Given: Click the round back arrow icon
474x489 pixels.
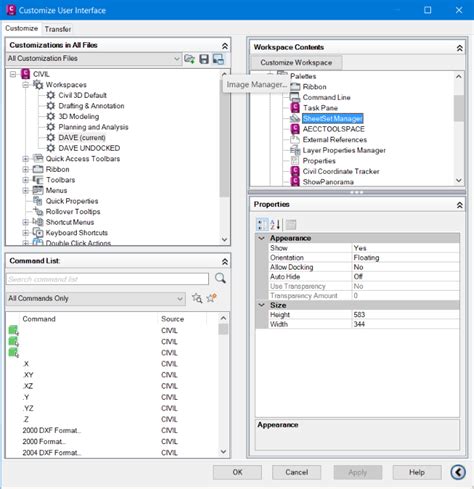Looking at the screenshot, I should tap(458, 472).
